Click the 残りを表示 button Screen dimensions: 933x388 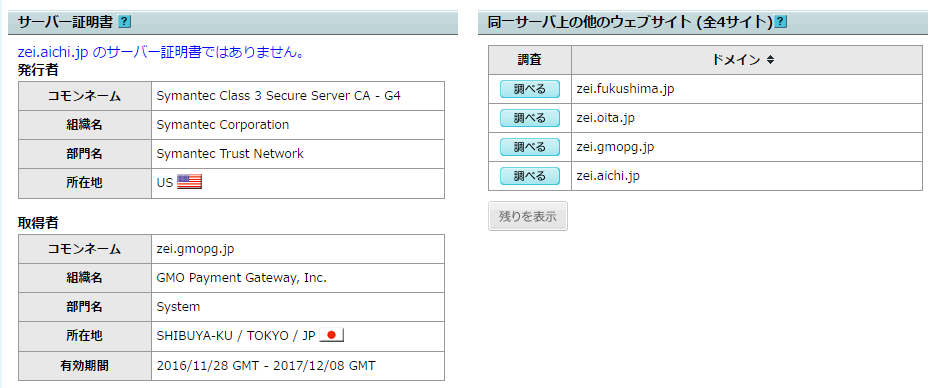click(x=528, y=217)
